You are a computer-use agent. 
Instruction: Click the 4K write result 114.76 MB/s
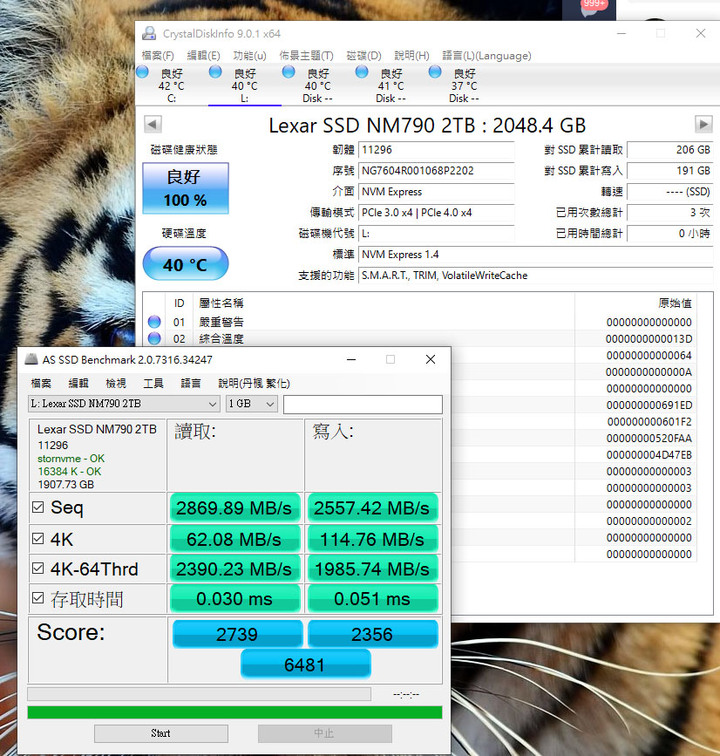point(372,539)
